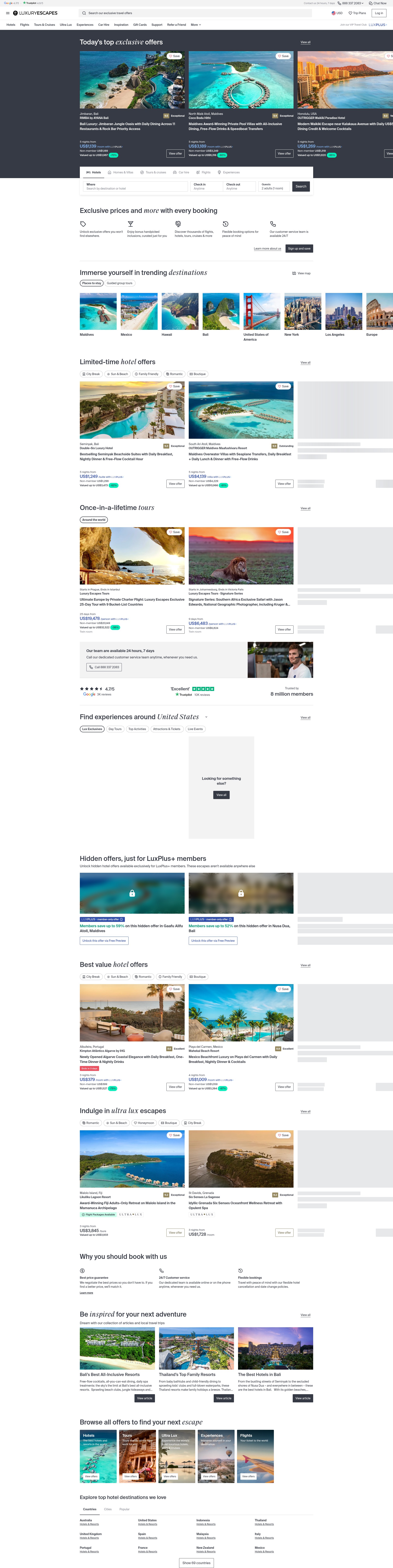Image resolution: width=393 pixels, height=1568 pixels.
Task: Expand the United States location chevron
Action: click(x=206, y=717)
